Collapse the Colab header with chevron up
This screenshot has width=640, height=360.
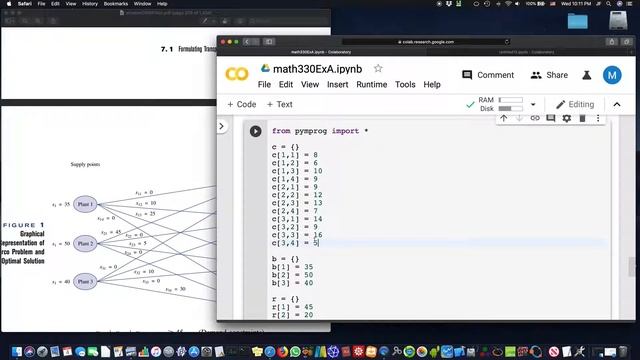point(617,104)
